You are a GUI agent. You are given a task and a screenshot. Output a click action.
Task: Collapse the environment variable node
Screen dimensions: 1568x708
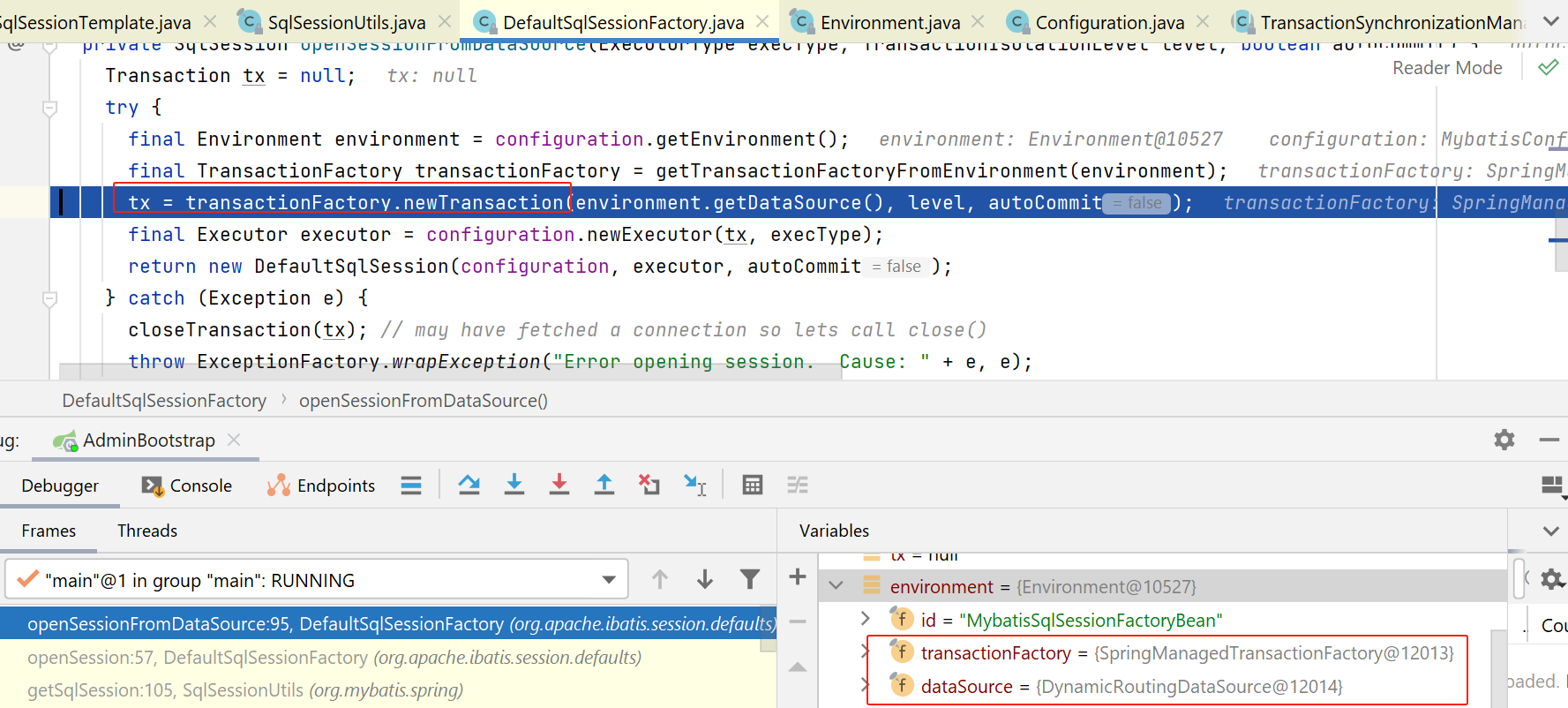837,586
